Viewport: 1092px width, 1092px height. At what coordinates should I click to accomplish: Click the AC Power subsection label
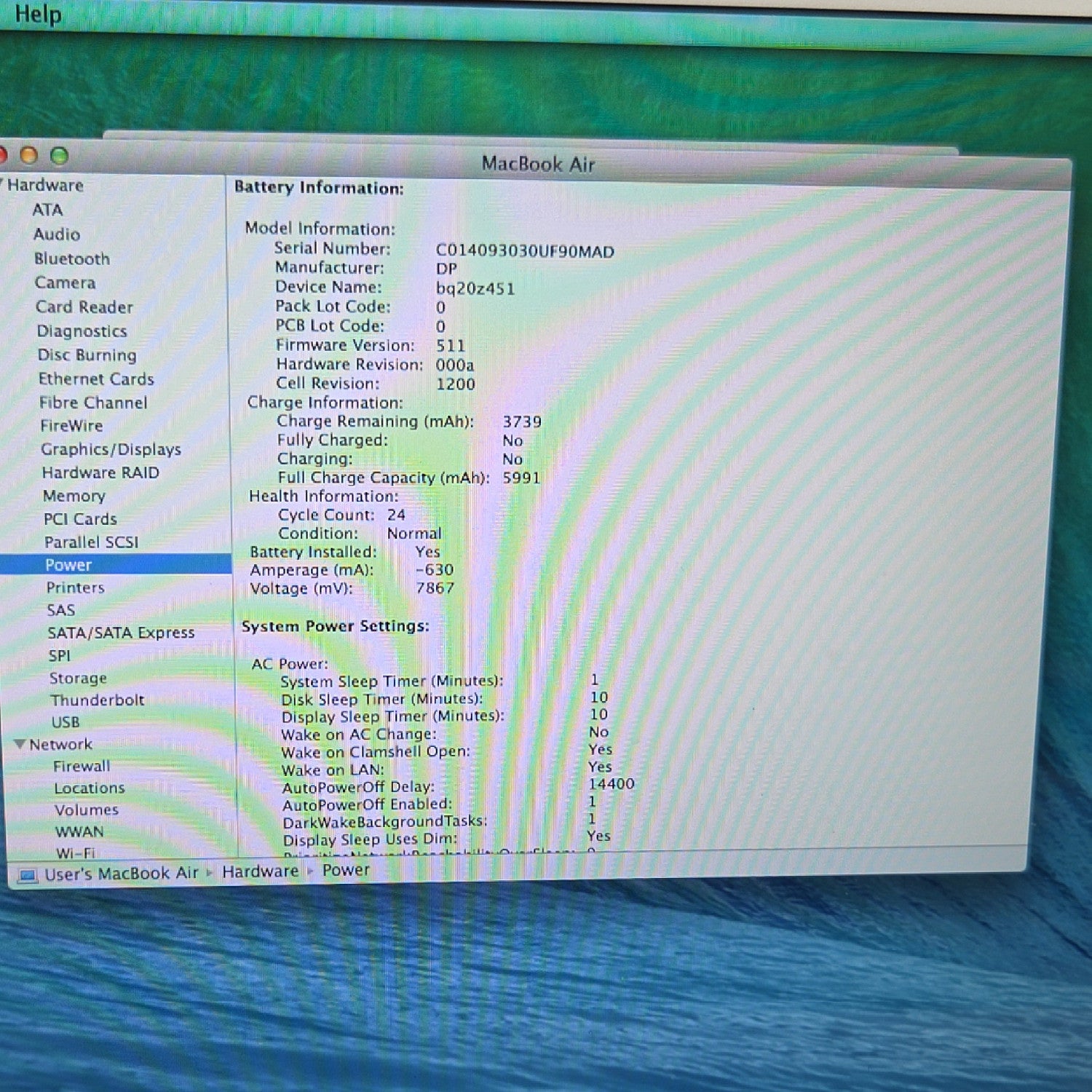290,664
